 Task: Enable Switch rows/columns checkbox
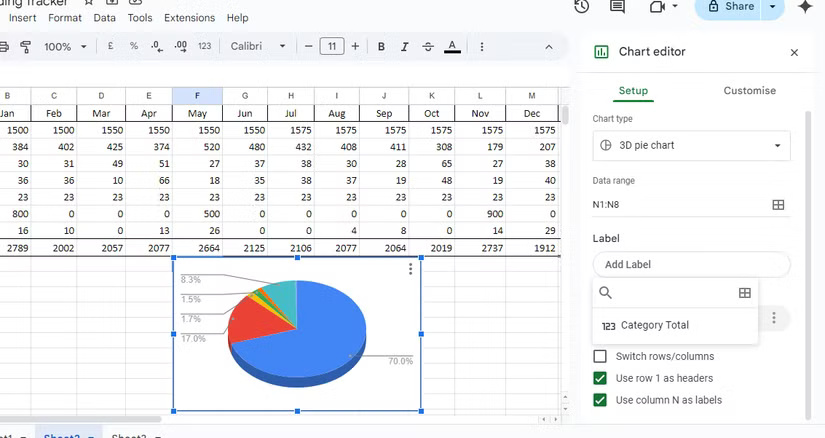tap(600, 357)
